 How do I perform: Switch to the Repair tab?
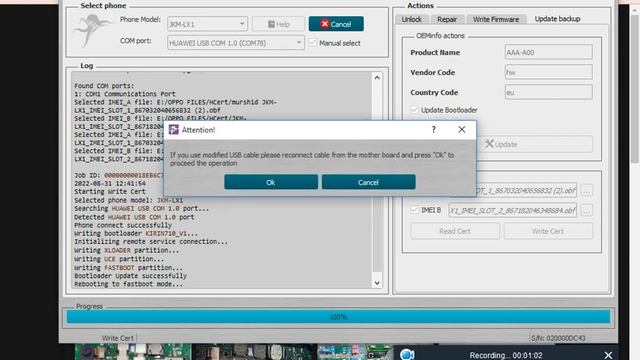[x=447, y=19]
